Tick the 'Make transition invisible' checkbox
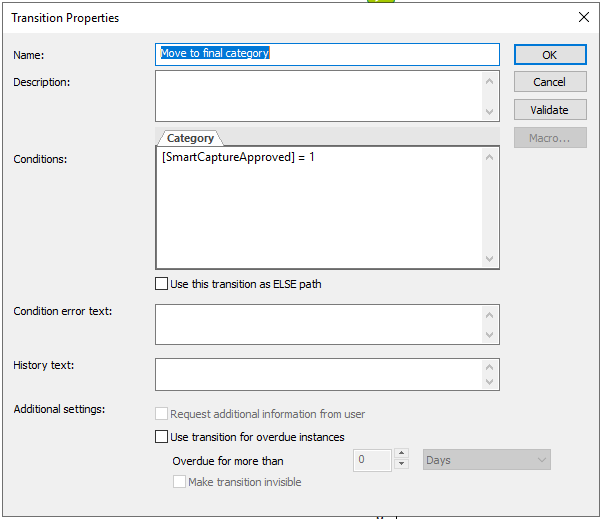Image resolution: width=604 pixels, height=519 pixels. pyautogui.click(x=180, y=482)
